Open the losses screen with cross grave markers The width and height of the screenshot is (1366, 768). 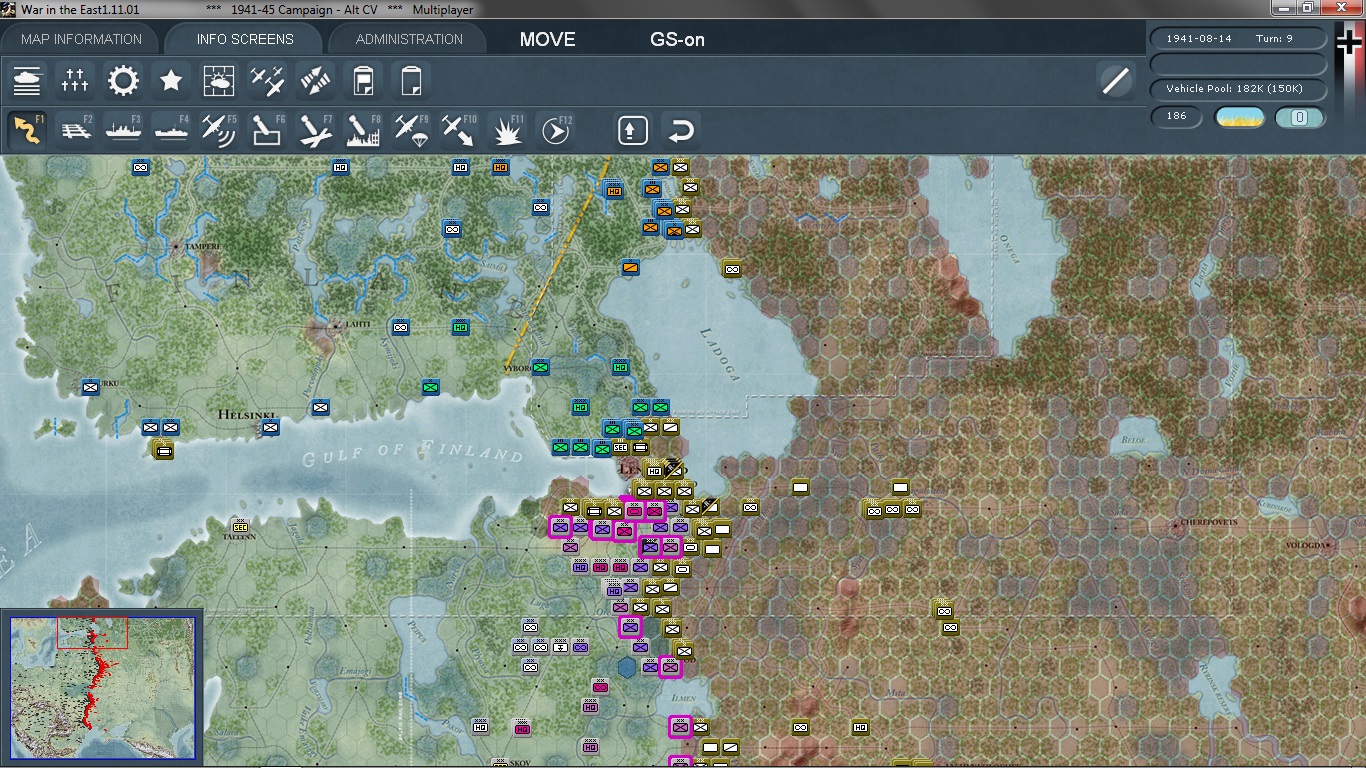[75, 81]
